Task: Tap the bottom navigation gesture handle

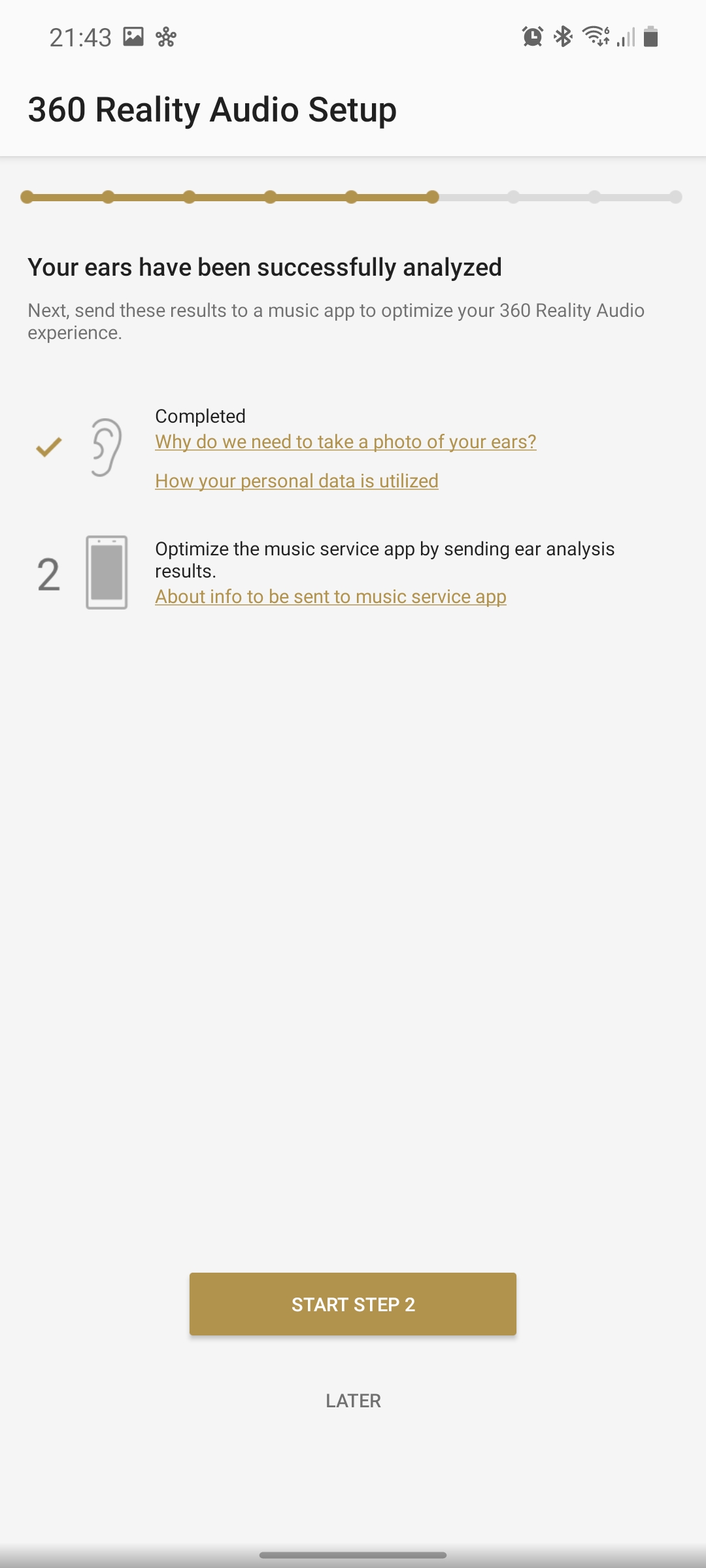Action: click(353, 1555)
